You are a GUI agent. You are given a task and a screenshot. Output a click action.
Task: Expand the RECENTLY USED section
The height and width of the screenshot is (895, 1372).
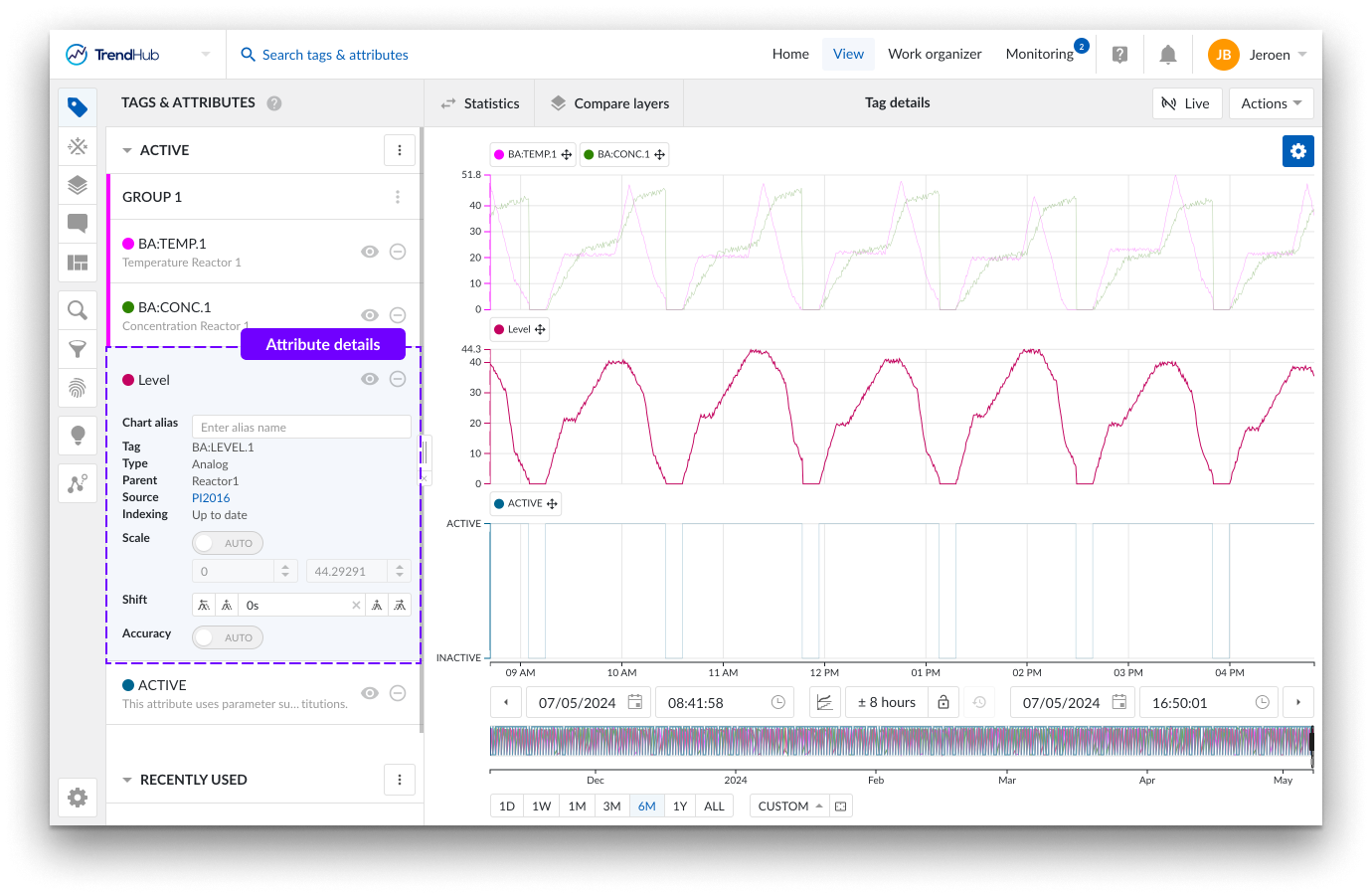(127, 780)
